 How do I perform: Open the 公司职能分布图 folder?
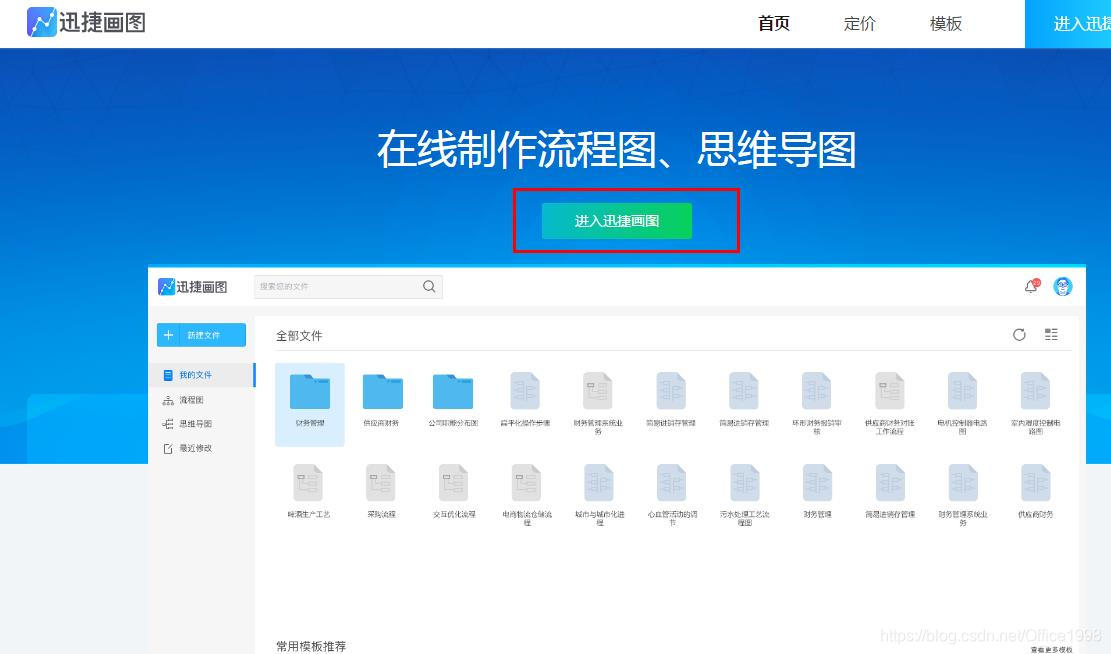(453, 400)
